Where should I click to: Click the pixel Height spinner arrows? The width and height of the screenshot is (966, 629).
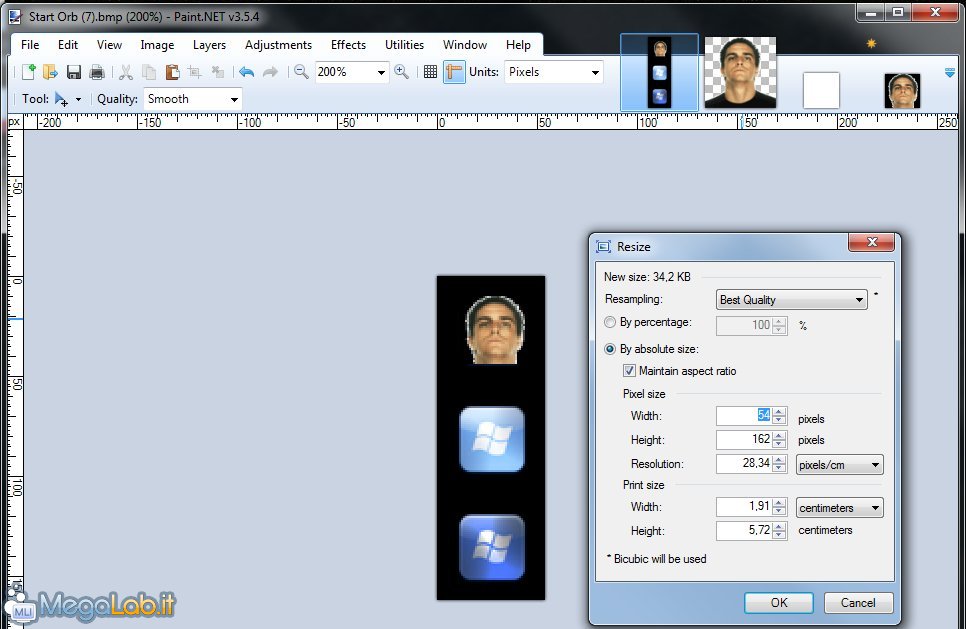tap(779, 440)
